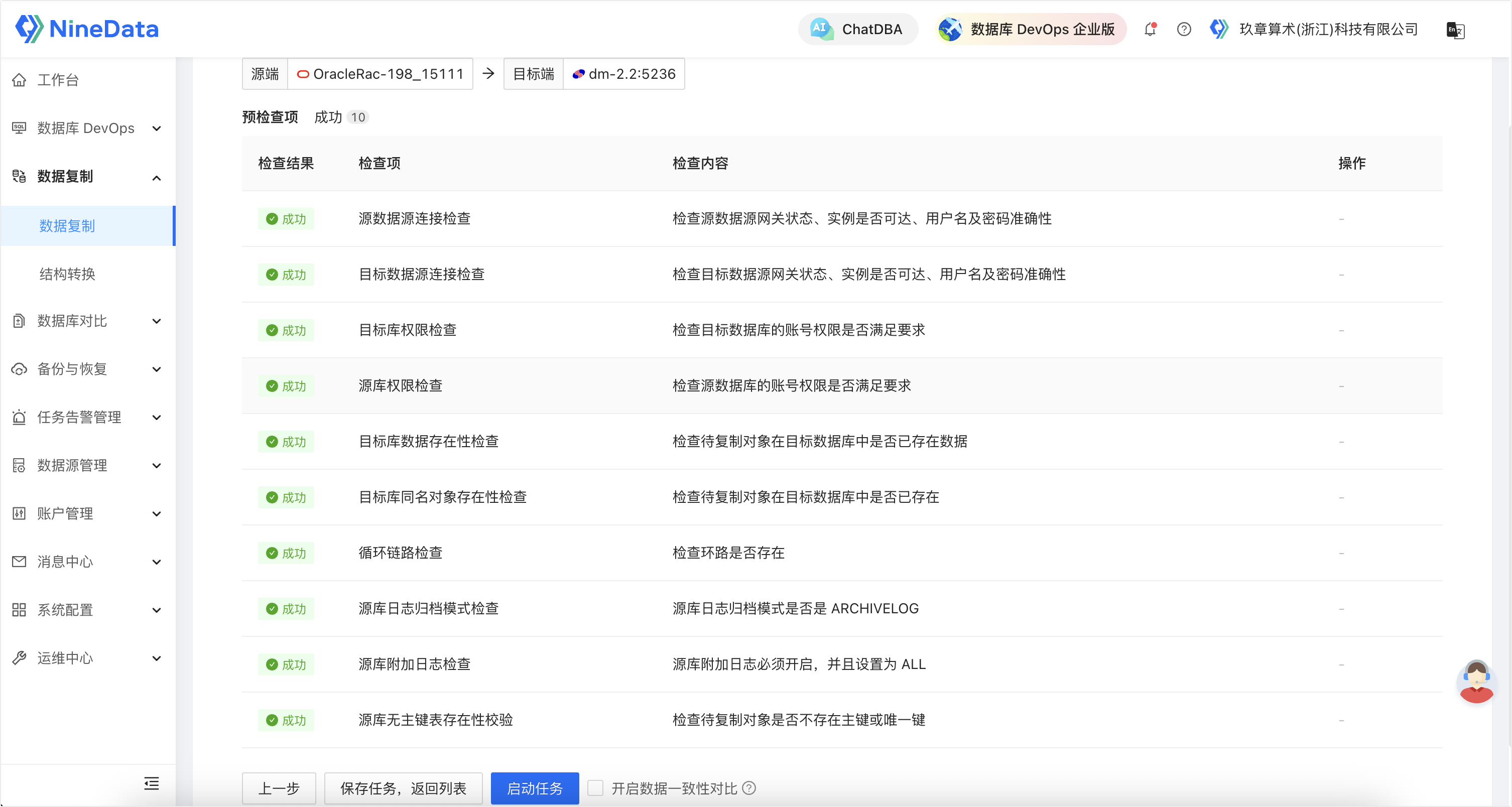Select the 数据复制 submenu item
1512x807 pixels.
pos(67,226)
